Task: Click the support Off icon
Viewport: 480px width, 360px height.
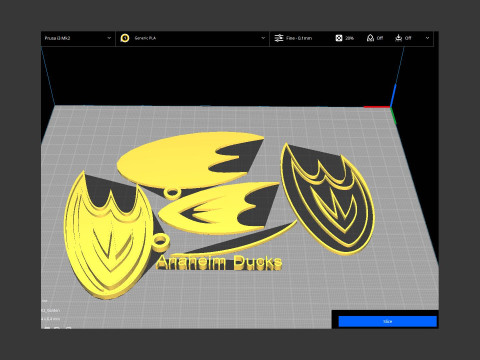Action: (370, 38)
